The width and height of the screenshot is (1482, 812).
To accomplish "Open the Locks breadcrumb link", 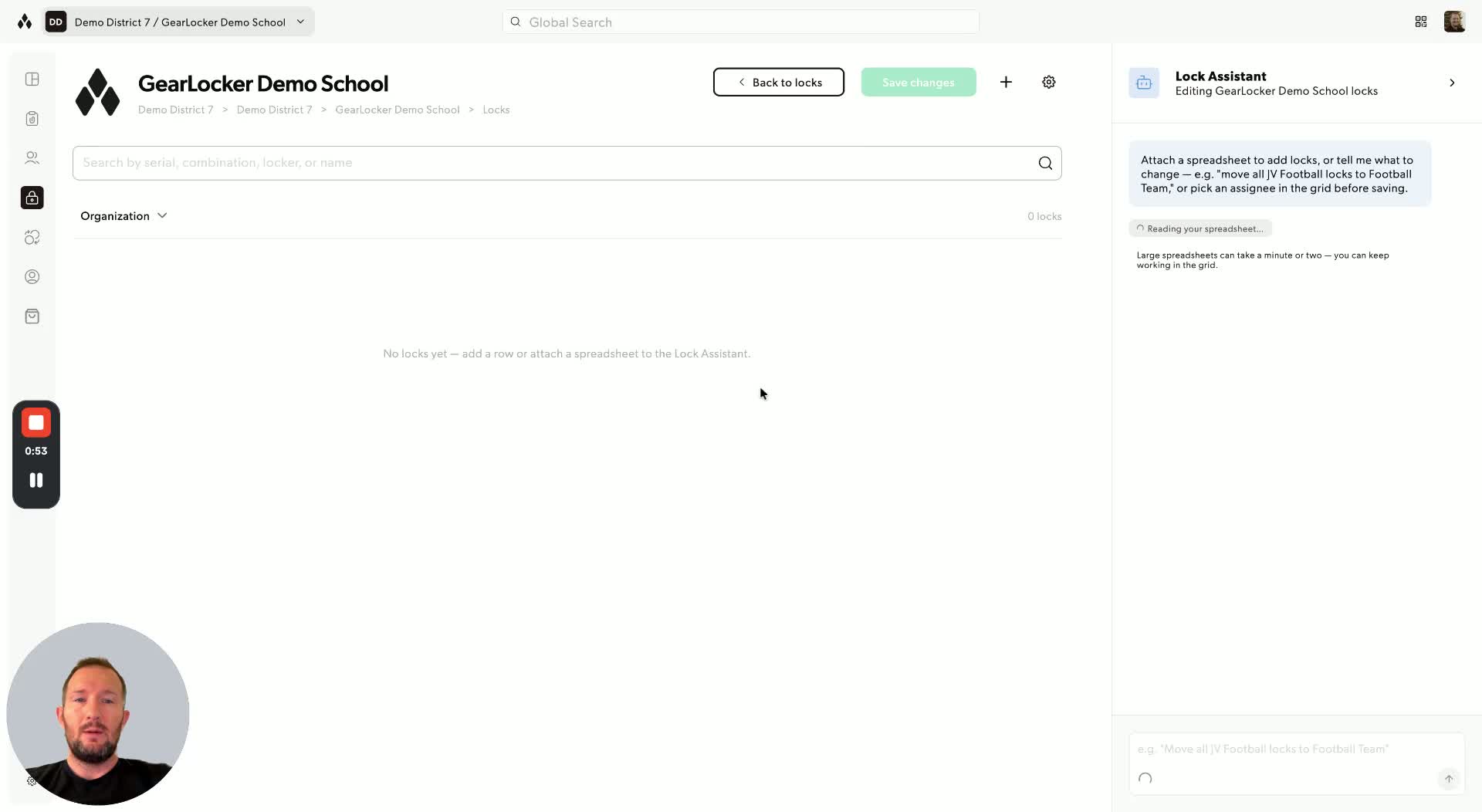I will click(x=496, y=110).
